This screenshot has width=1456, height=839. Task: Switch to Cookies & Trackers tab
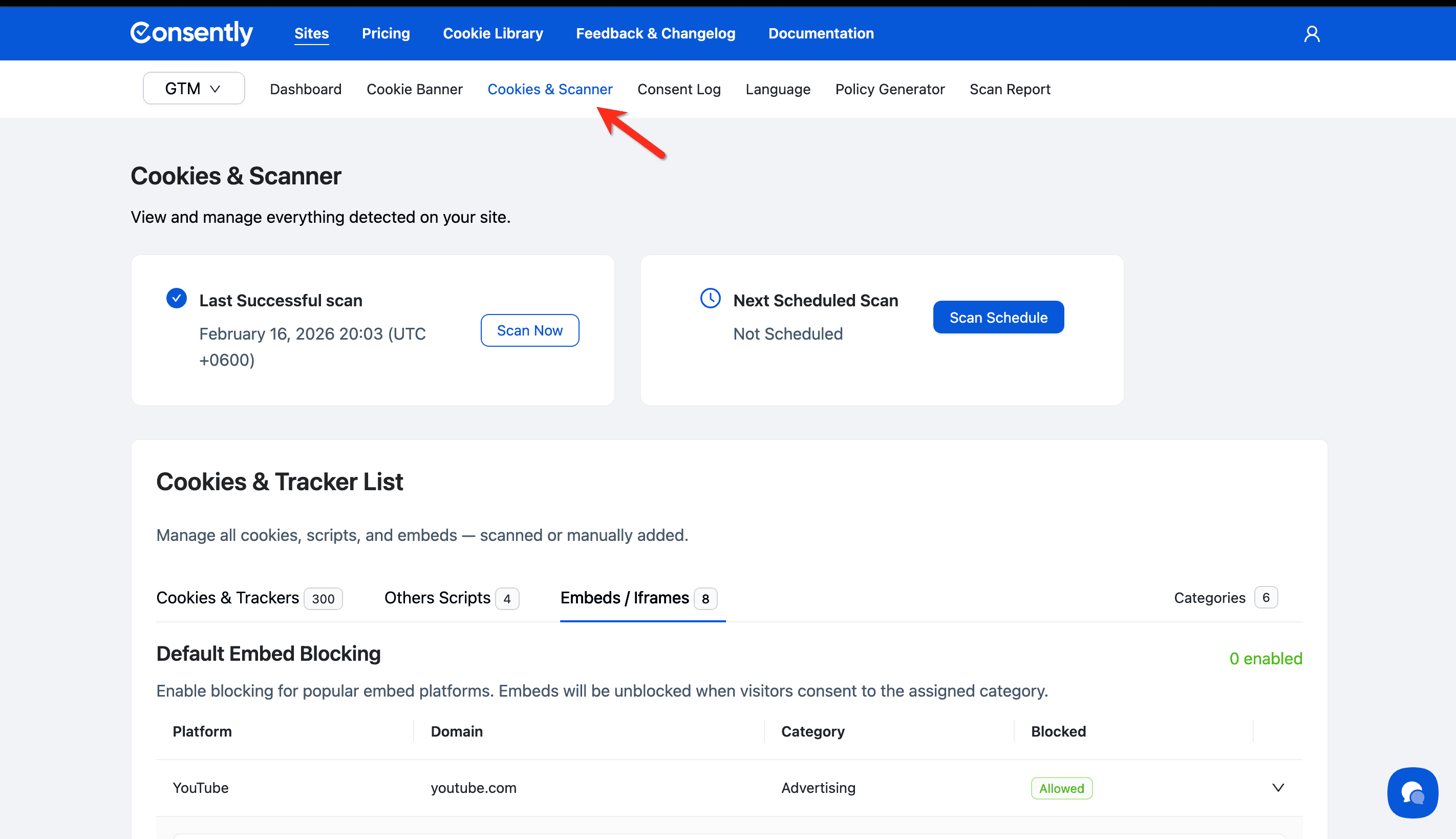(x=249, y=598)
